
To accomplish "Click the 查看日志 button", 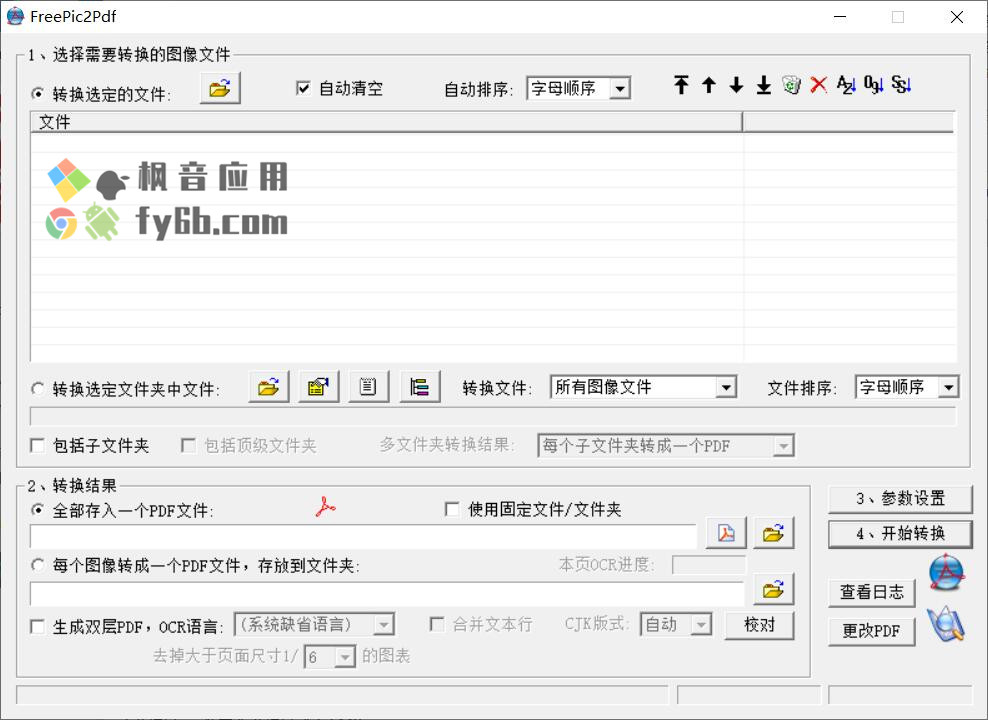I will coord(871,592).
